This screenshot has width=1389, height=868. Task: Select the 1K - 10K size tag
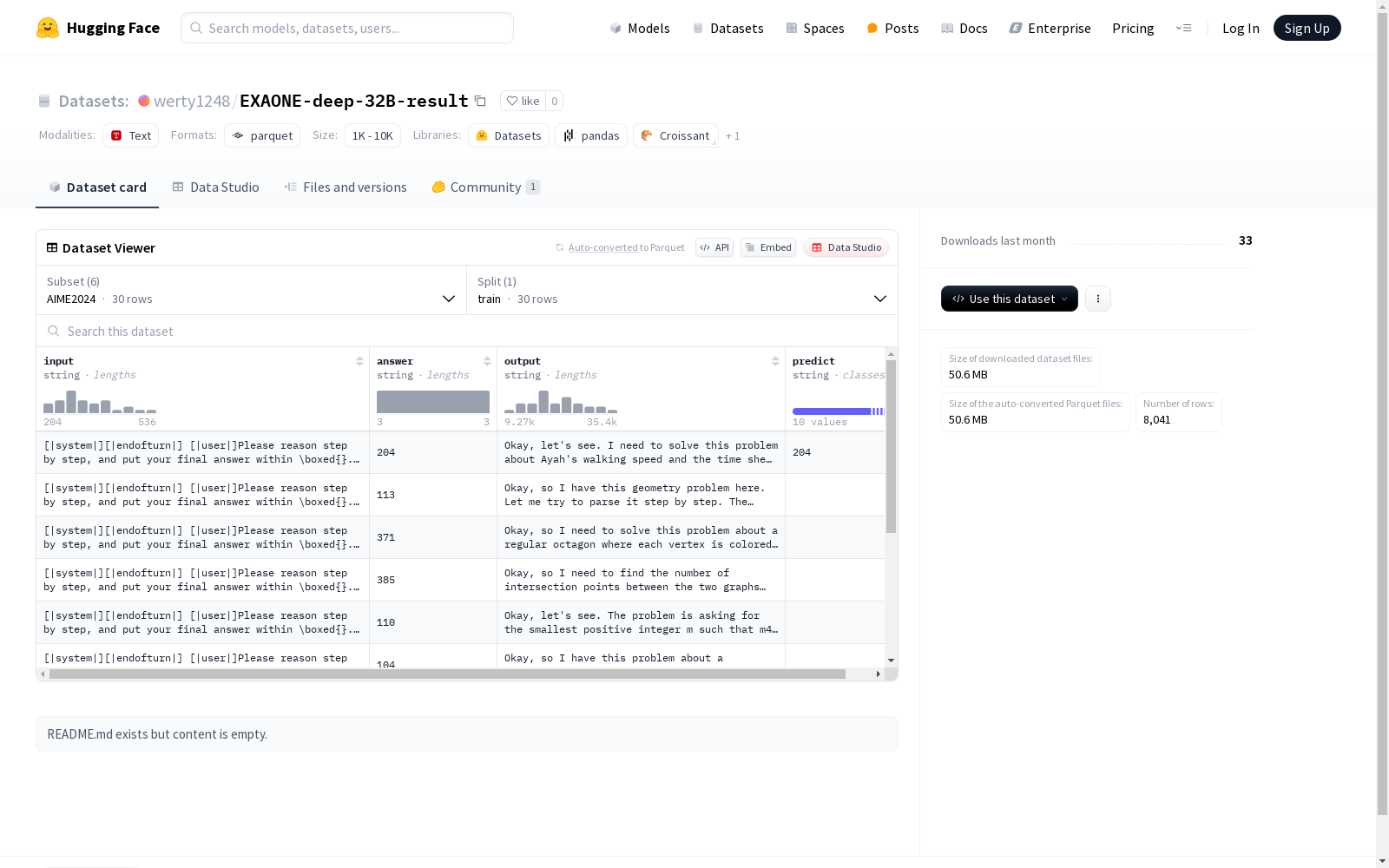coord(372,135)
